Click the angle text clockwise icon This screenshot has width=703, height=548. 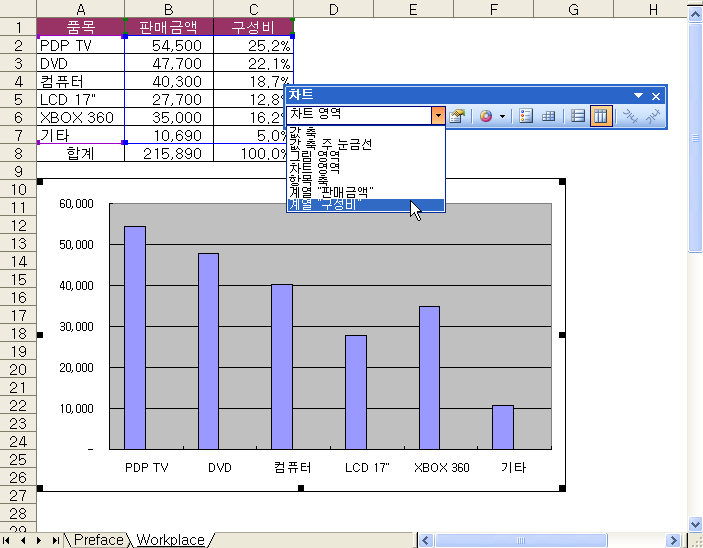click(630, 117)
